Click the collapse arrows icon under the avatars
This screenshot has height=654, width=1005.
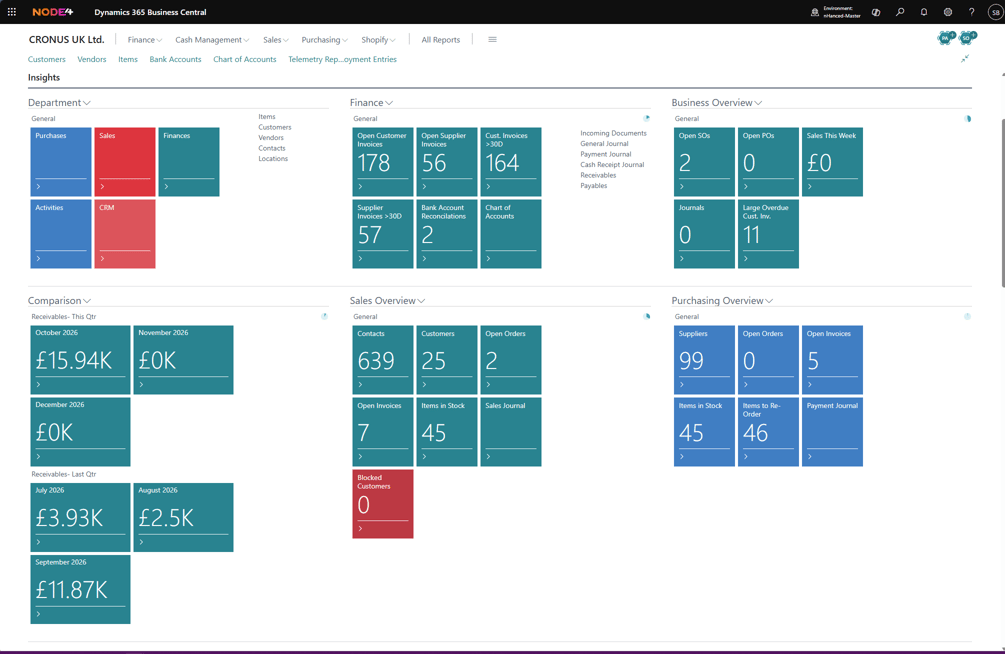point(965,59)
